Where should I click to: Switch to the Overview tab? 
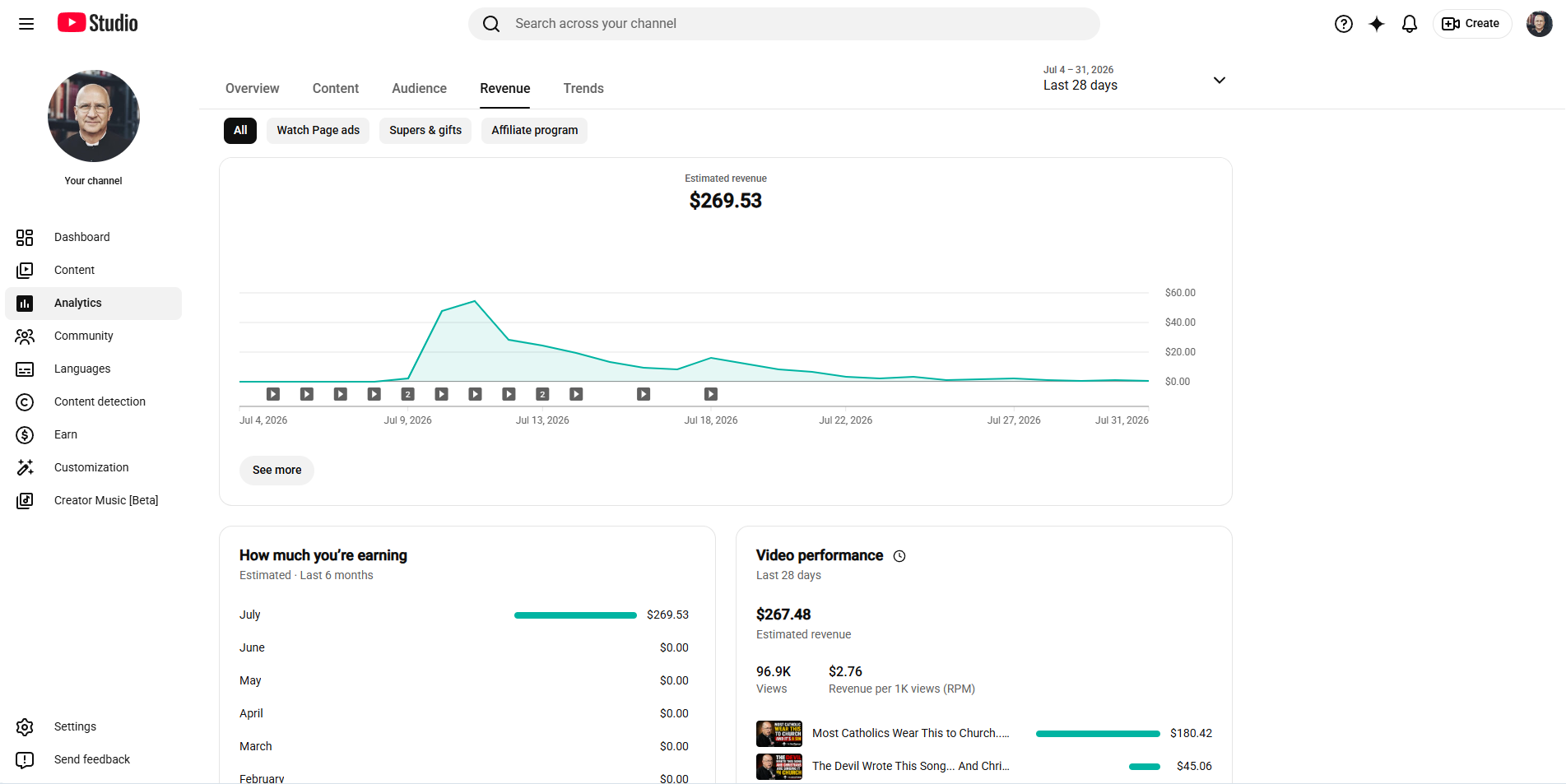click(x=253, y=88)
